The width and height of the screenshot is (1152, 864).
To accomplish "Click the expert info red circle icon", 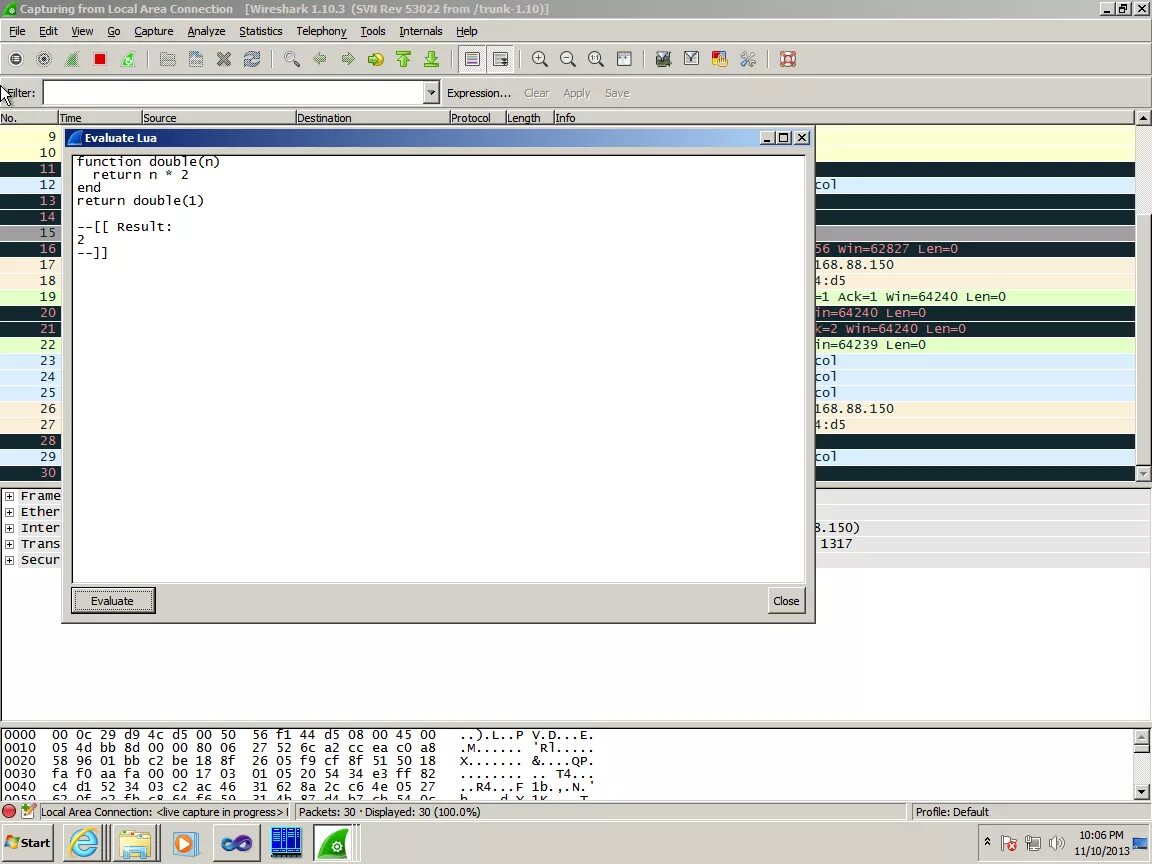I will (x=9, y=812).
